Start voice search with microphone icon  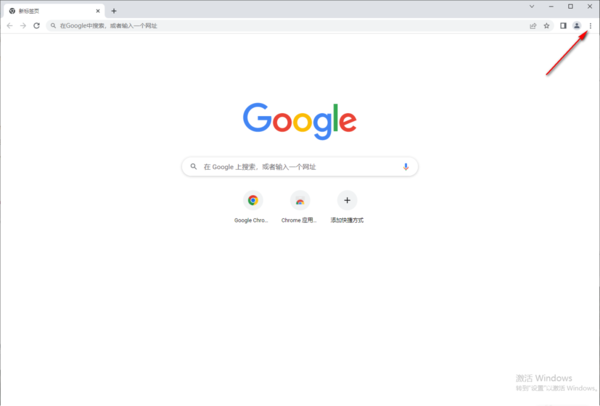pyautogui.click(x=406, y=167)
